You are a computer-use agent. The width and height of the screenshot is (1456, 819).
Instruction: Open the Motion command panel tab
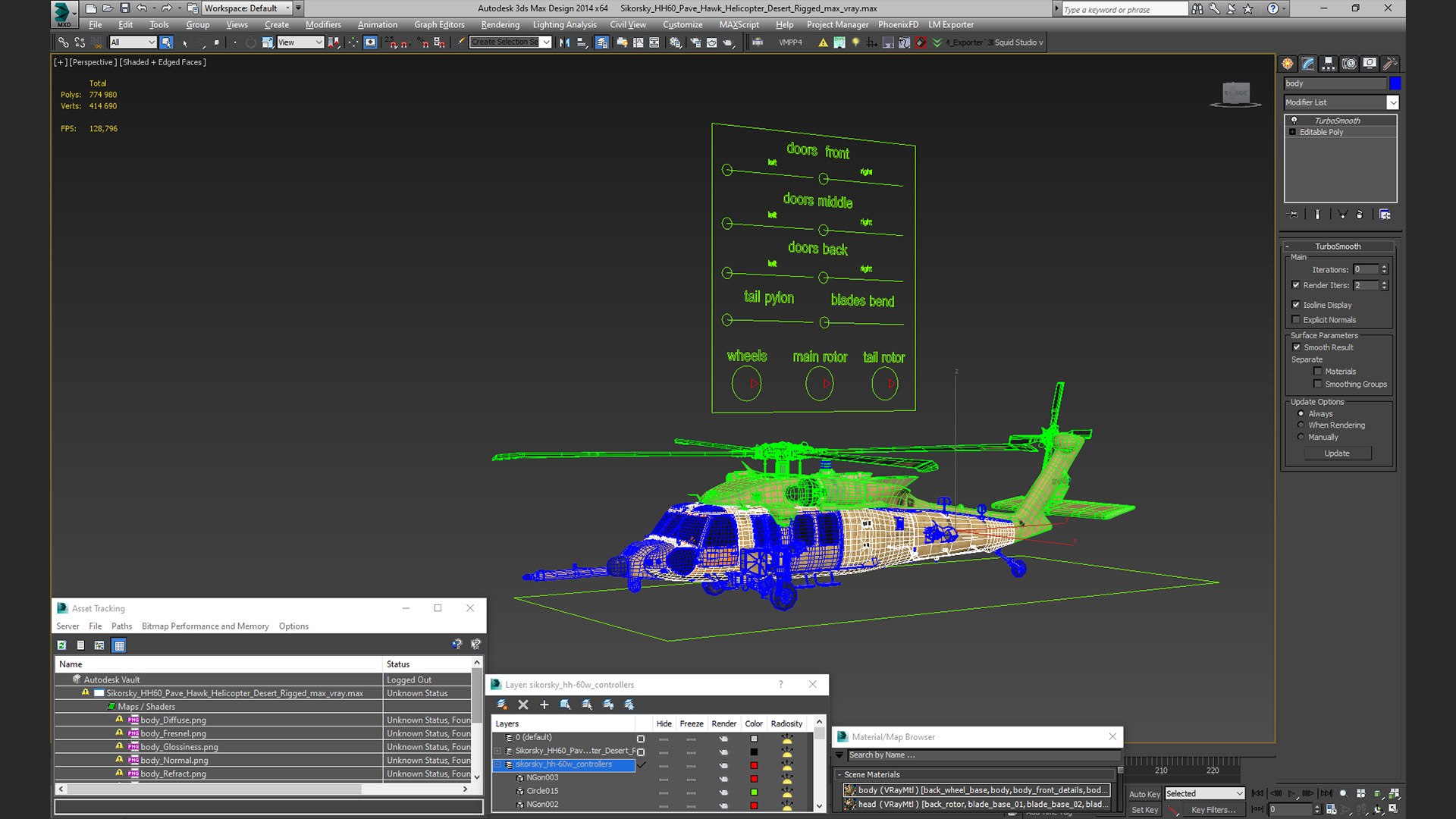click(x=1349, y=64)
